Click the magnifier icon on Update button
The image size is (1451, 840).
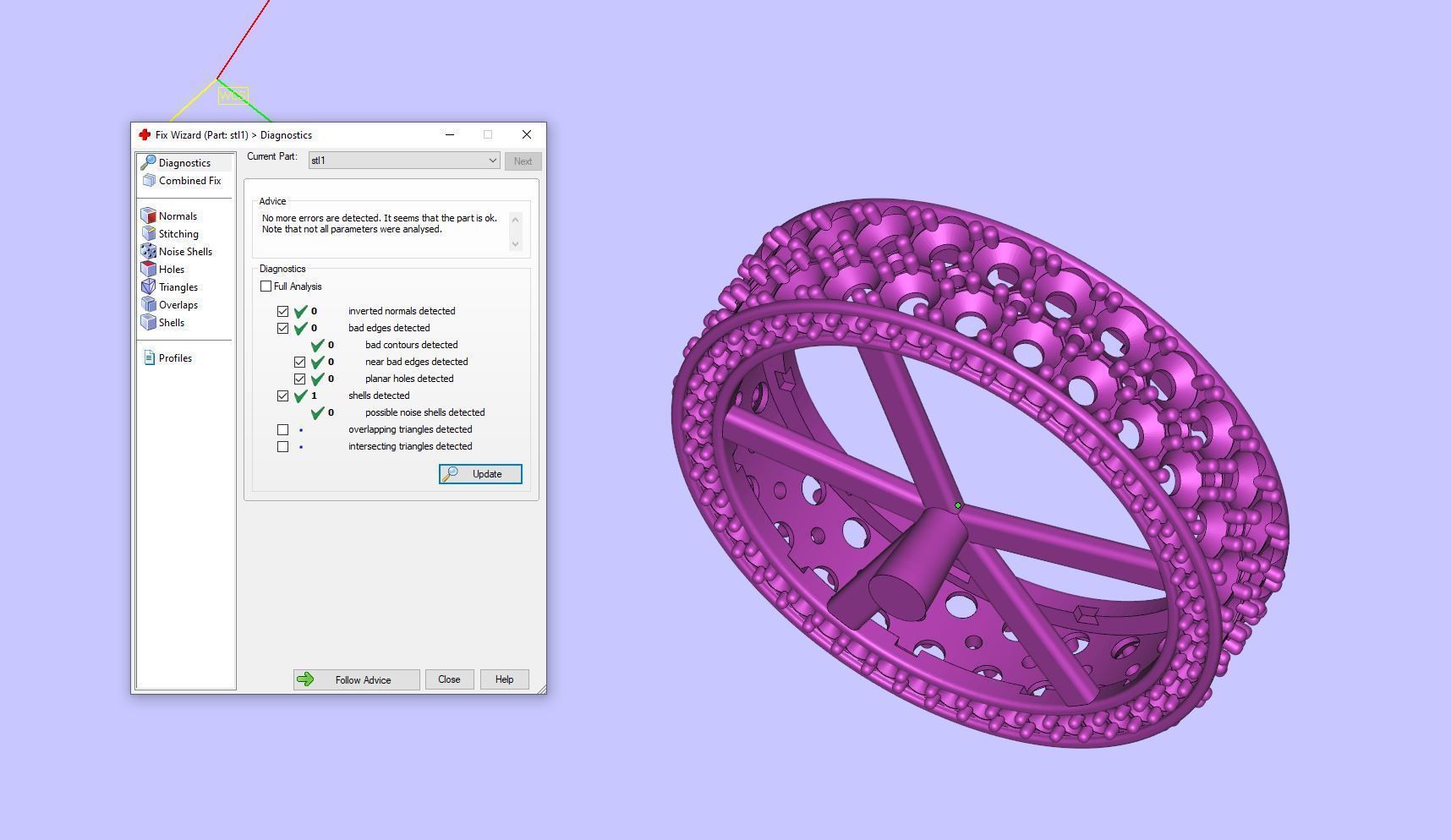point(451,474)
